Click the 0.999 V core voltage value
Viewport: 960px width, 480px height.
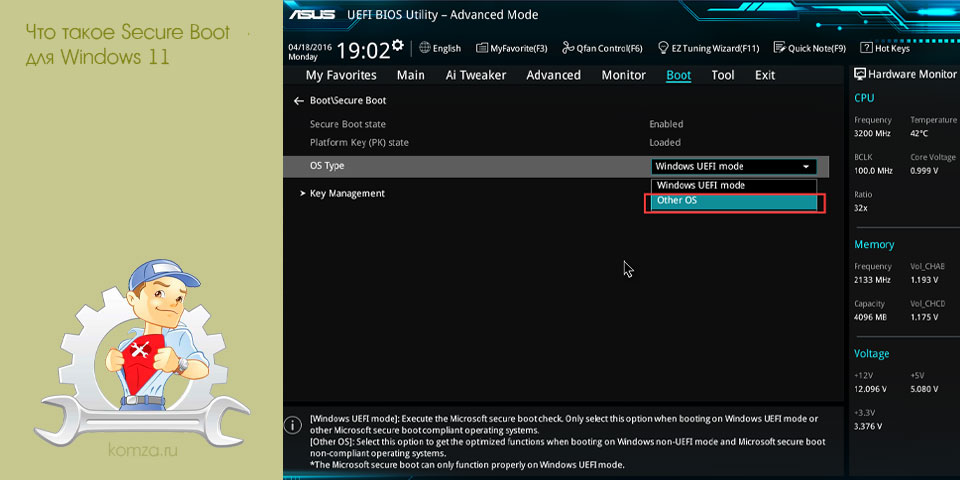924,170
